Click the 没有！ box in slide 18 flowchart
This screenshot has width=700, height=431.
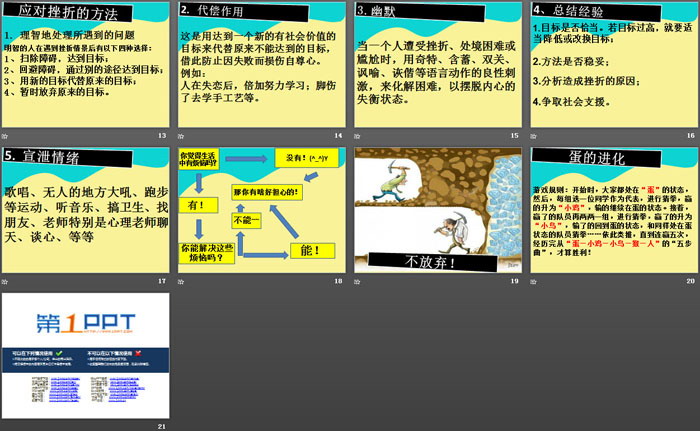coord(307,158)
